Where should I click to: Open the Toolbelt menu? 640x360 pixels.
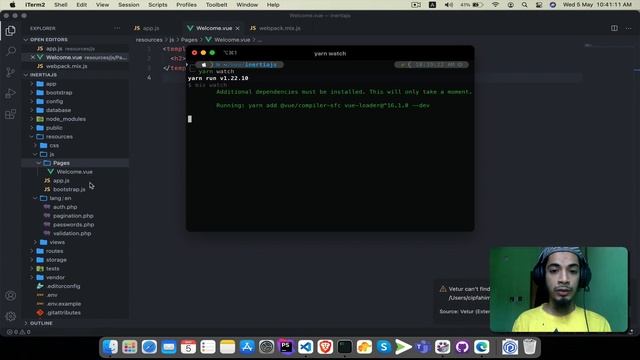(216, 5)
